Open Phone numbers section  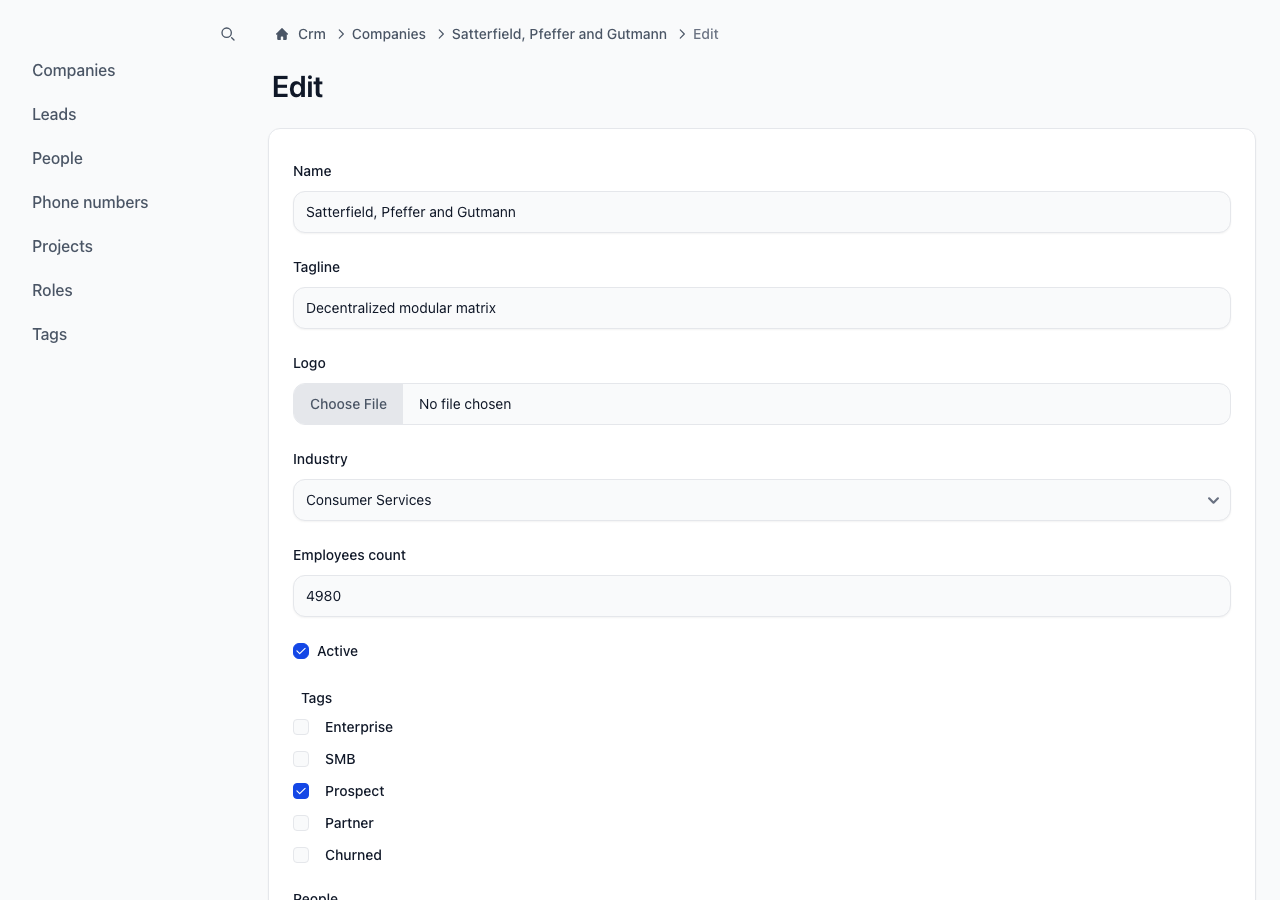coord(90,202)
